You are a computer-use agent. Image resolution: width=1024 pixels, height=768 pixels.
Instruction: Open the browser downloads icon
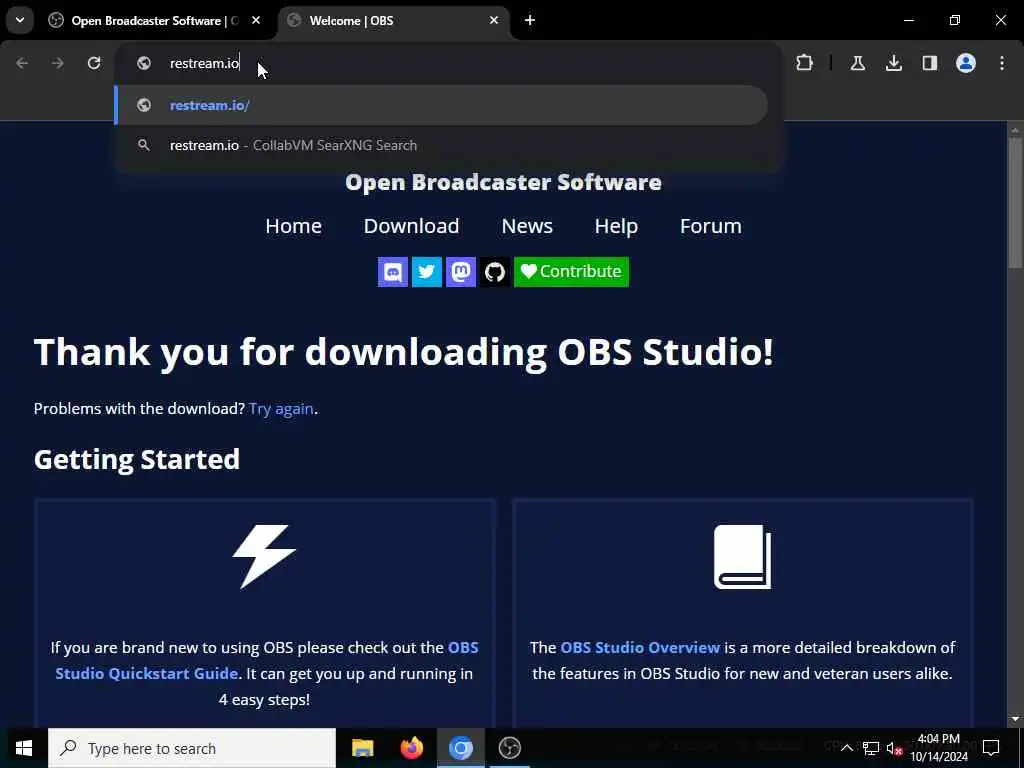click(x=893, y=63)
